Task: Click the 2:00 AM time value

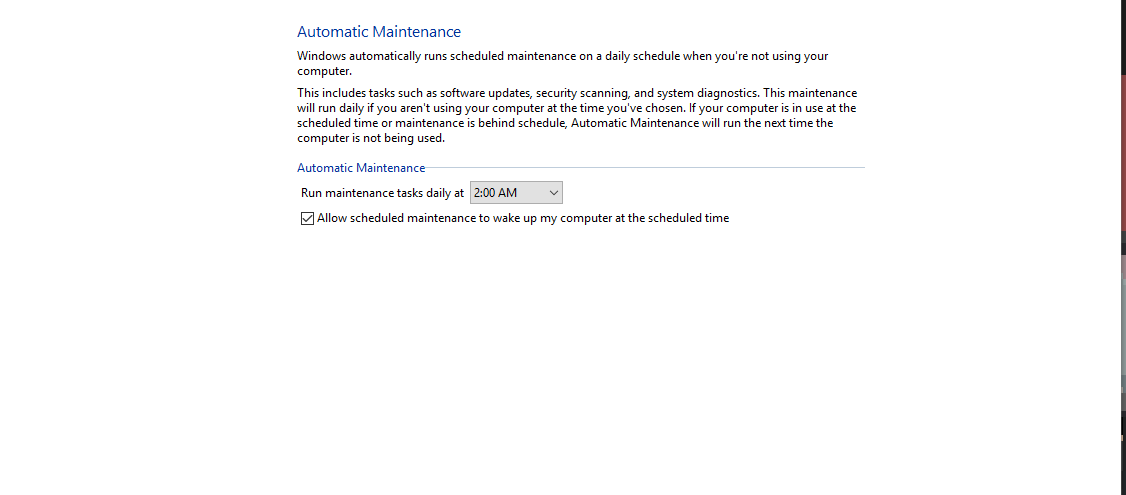Action: pyautogui.click(x=495, y=193)
